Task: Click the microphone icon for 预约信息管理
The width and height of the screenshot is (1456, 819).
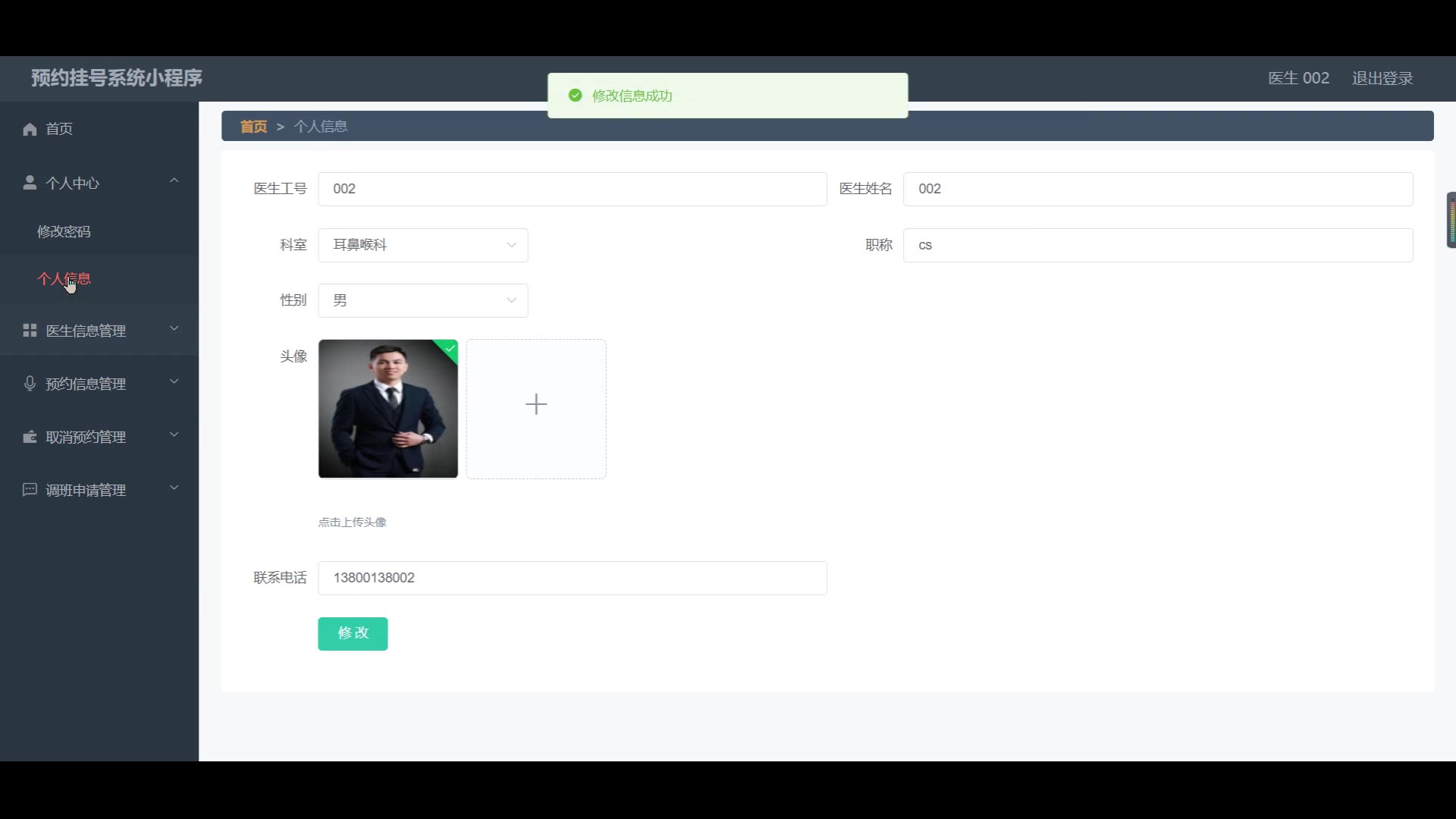Action: click(x=30, y=384)
